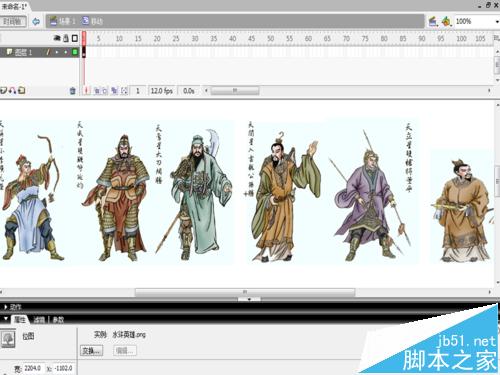Click the pencil icon on 图层 1

[48, 52]
